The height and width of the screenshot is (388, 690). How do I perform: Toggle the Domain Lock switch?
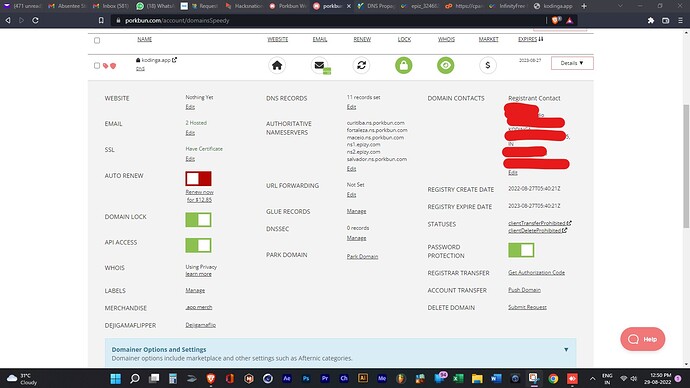coord(198,220)
